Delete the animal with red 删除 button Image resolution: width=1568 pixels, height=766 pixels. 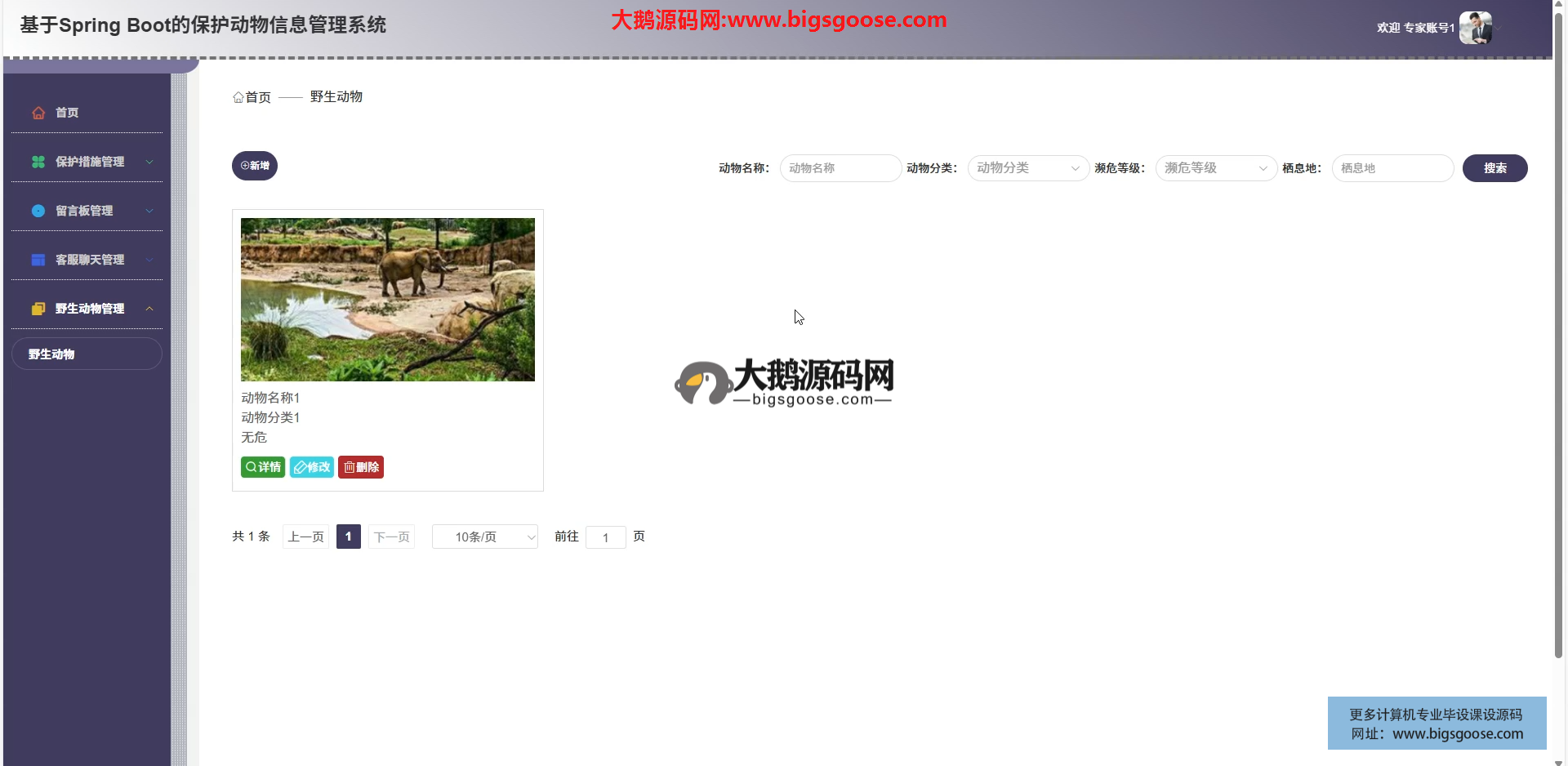click(x=361, y=467)
